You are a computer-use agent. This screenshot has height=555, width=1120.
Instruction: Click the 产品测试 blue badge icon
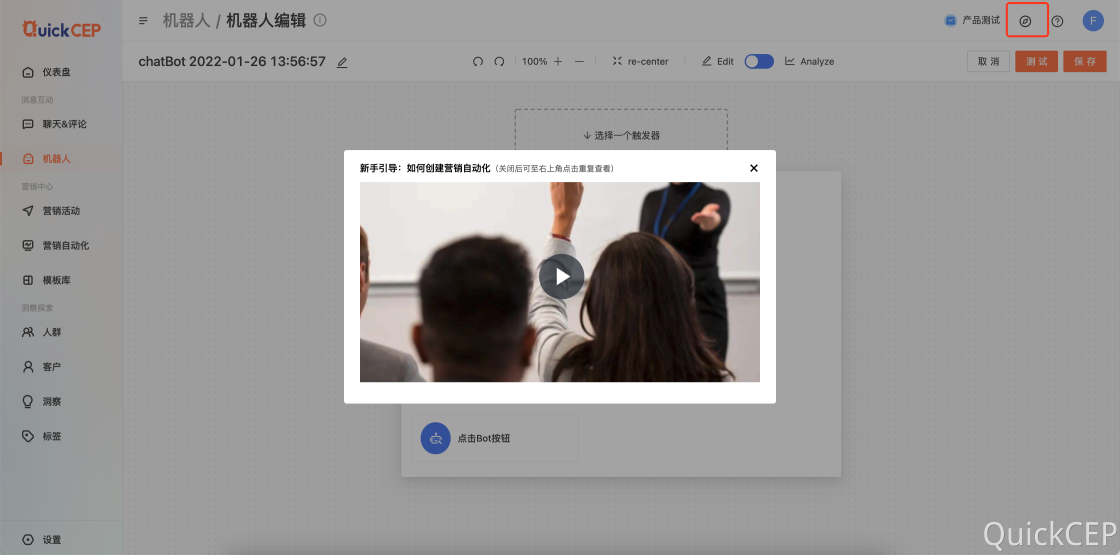point(951,21)
